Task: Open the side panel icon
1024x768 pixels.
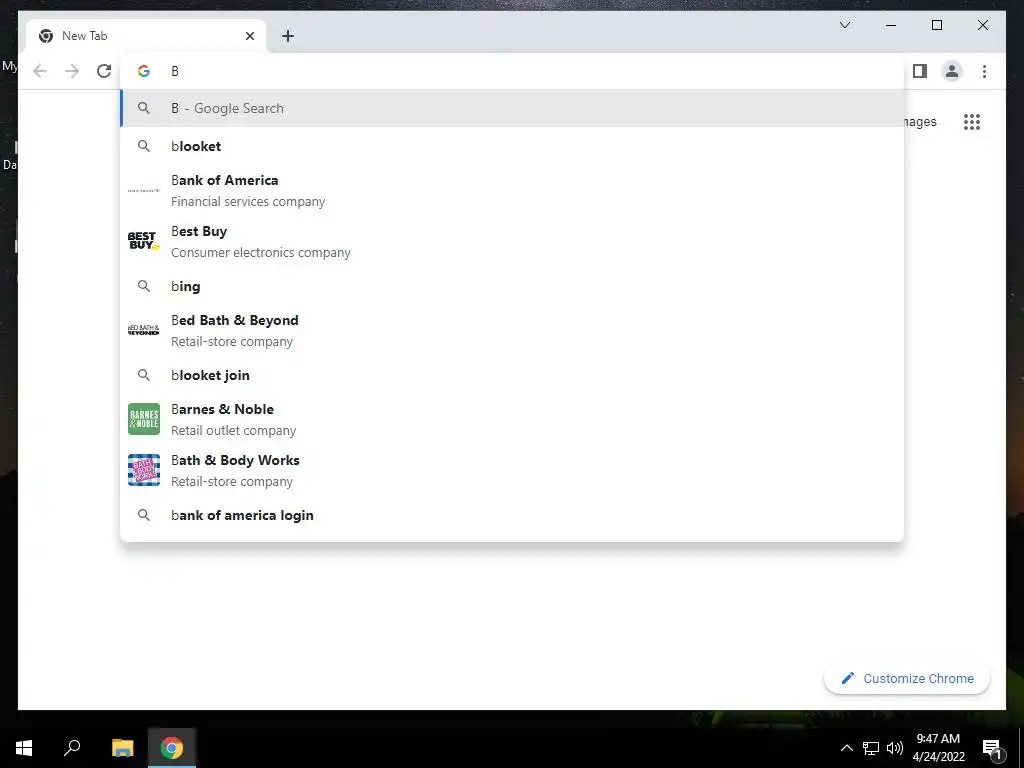Action: (x=920, y=71)
